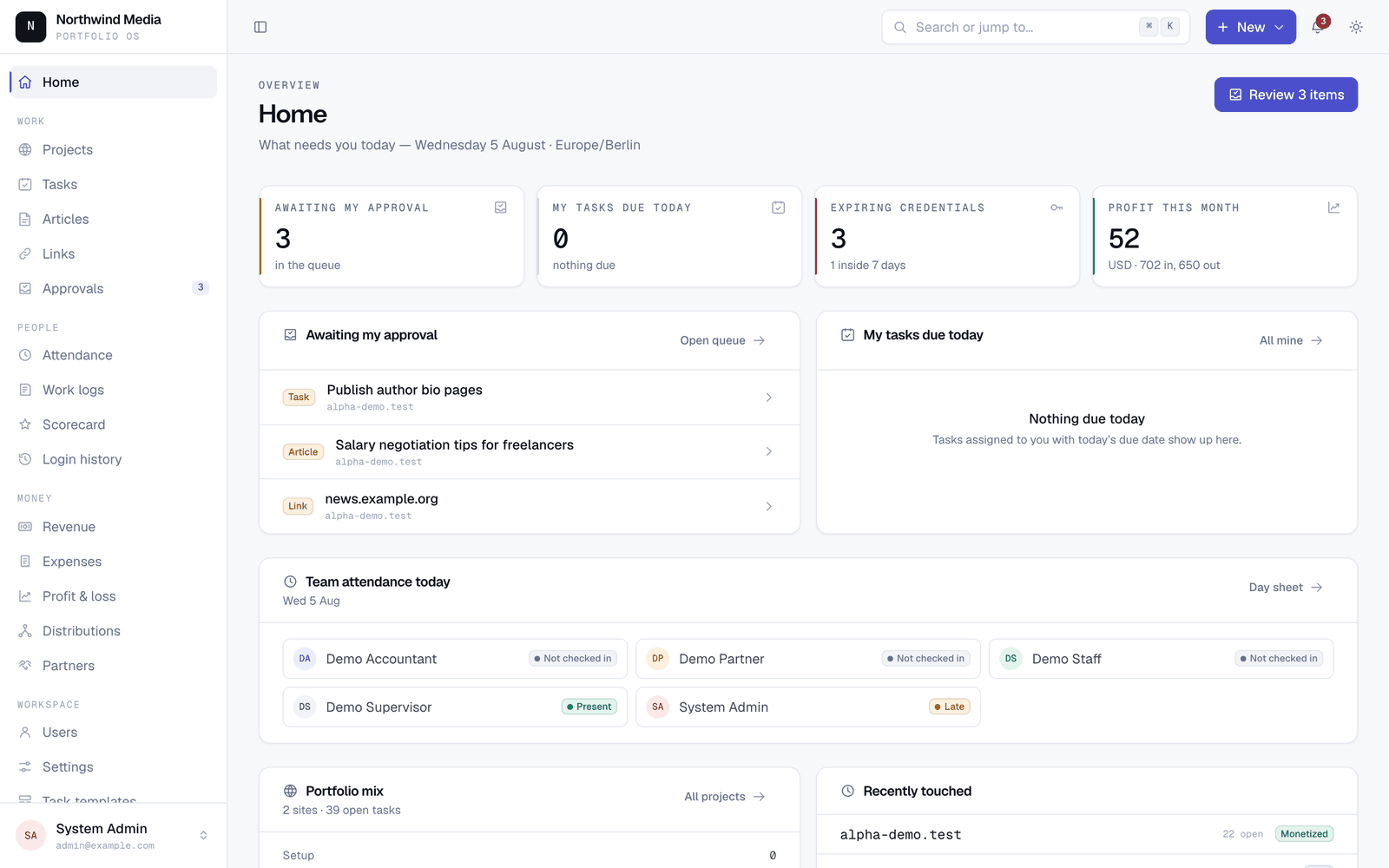Click the Settings sliders icon
Viewport: 1389px width, 868px height.
[25, 767]
